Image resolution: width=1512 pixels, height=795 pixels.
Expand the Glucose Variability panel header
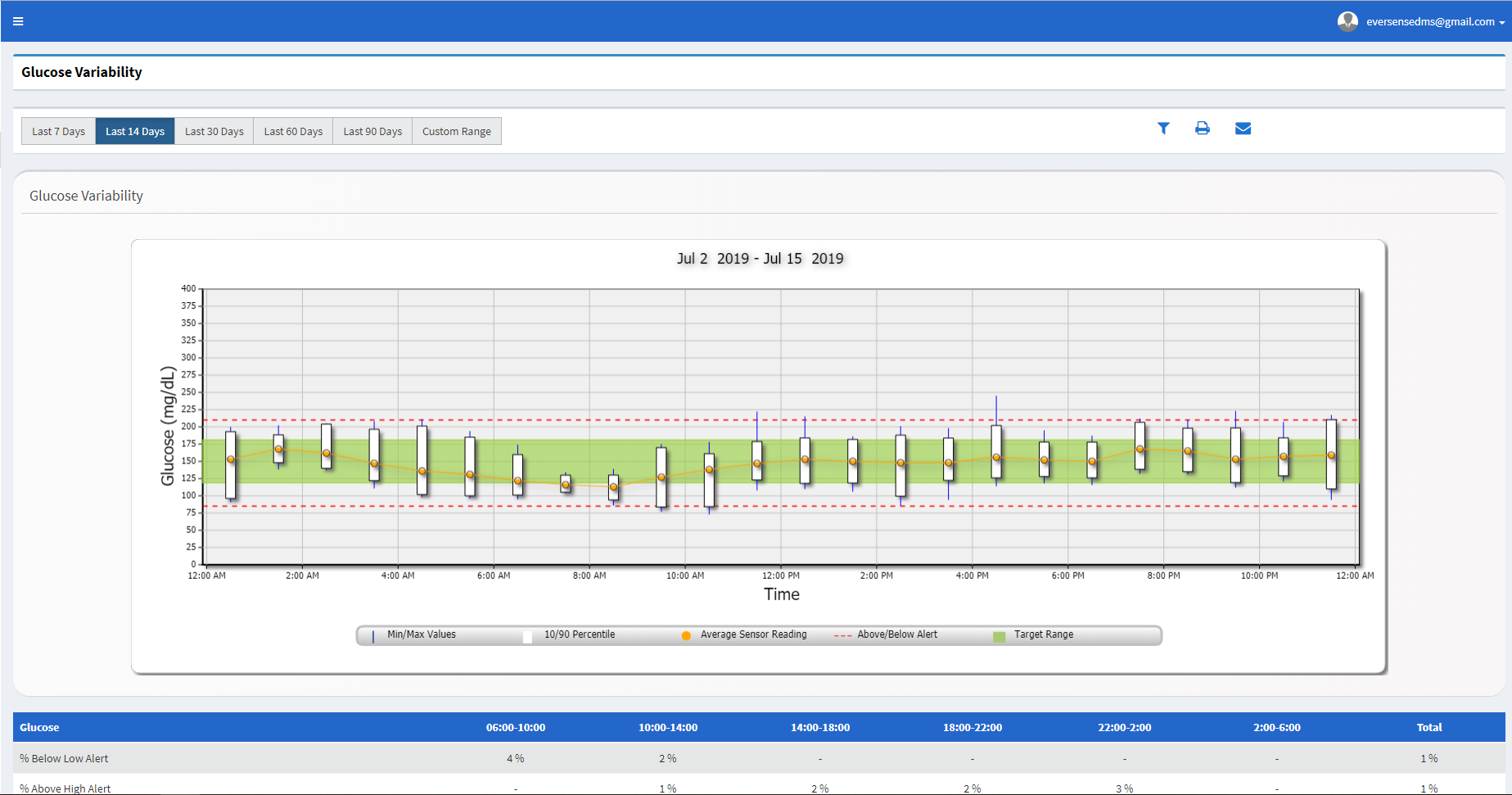(86, 196)
